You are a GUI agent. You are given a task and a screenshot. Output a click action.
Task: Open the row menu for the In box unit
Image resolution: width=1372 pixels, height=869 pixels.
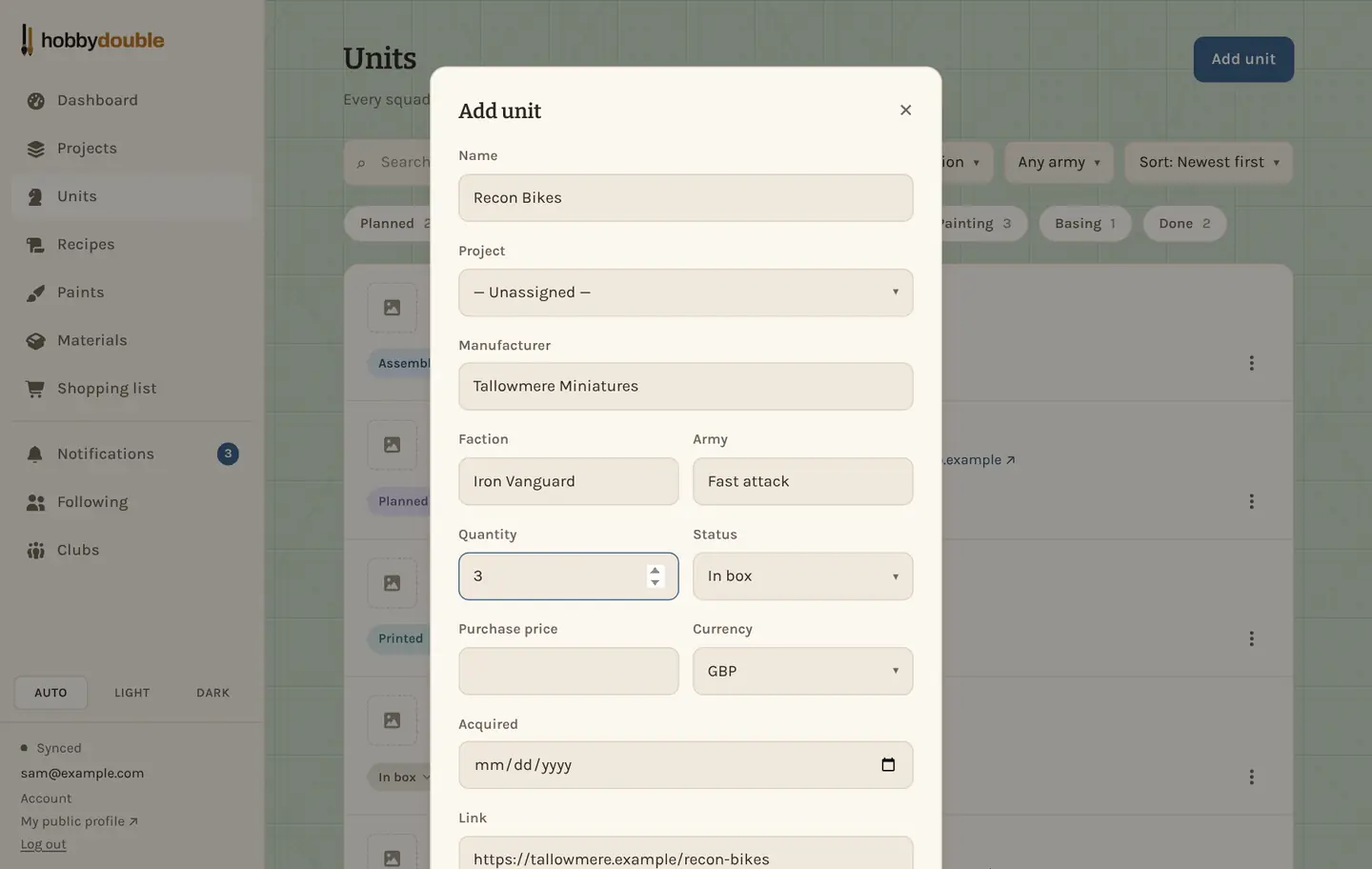point(1251,777)
